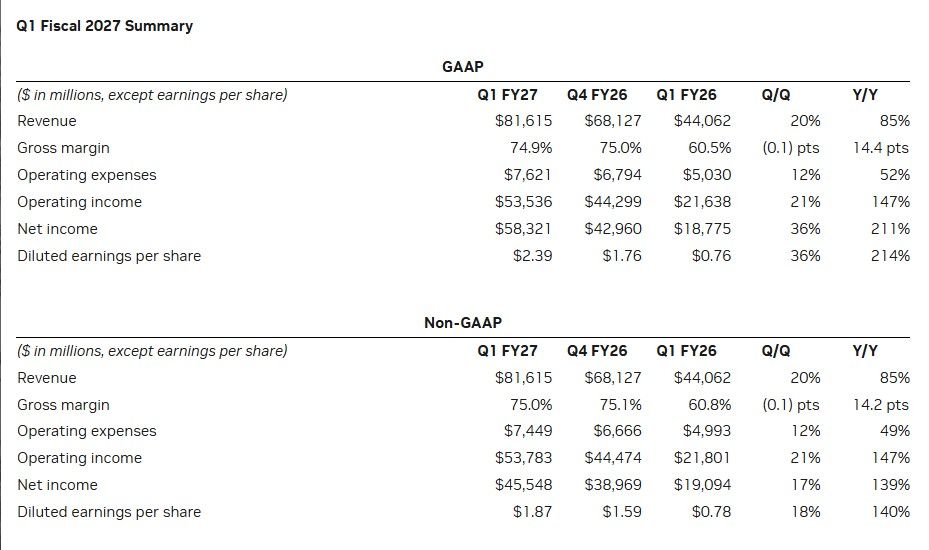Screen dimensions: 929x550
Task: Click GAAP Operating income 147% Y/Y cell
Action: click(890, 202)
